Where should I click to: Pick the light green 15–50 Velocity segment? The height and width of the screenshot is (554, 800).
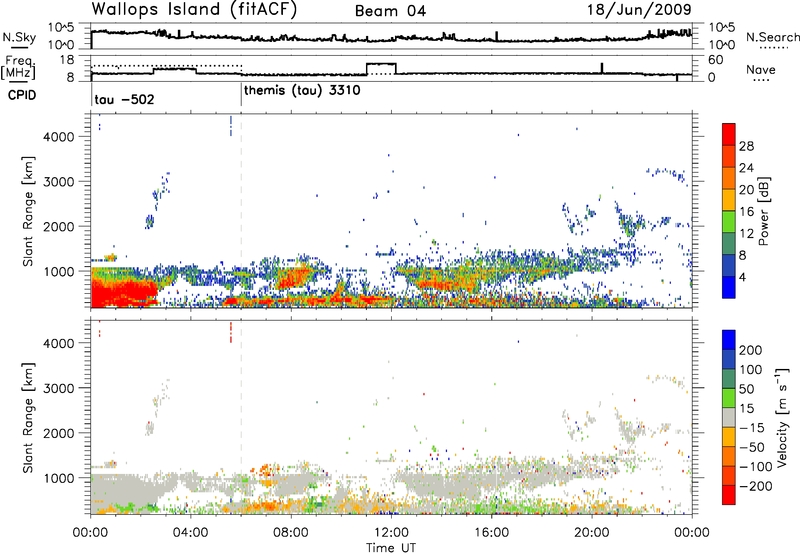pyautogui.click(x=729, y=397)
